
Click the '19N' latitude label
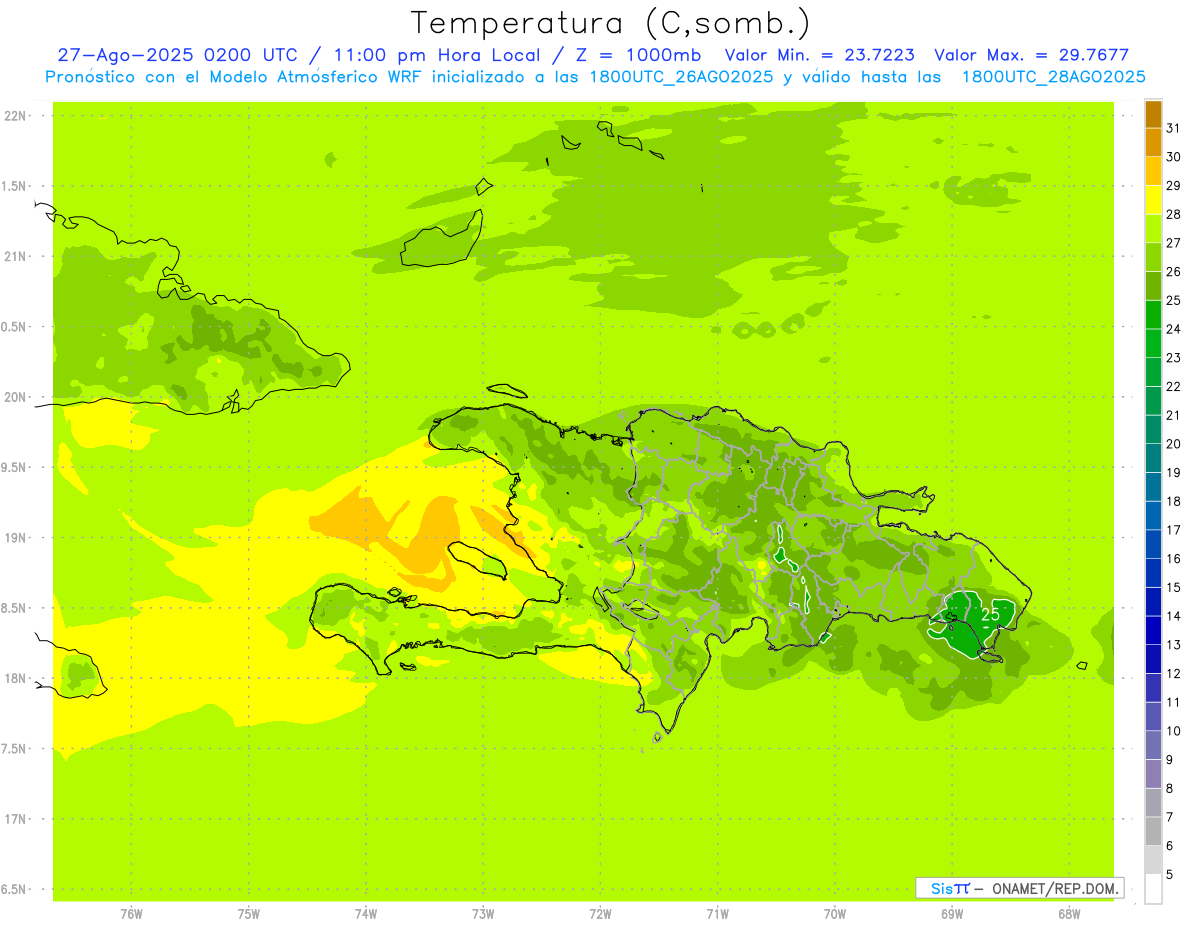pyautogui.click(x=15, y=538)
